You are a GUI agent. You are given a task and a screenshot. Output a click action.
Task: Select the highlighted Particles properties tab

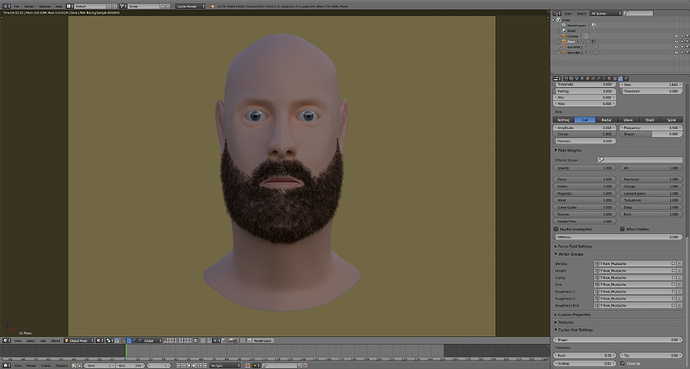pyautogui.click(x=620, y=78)
